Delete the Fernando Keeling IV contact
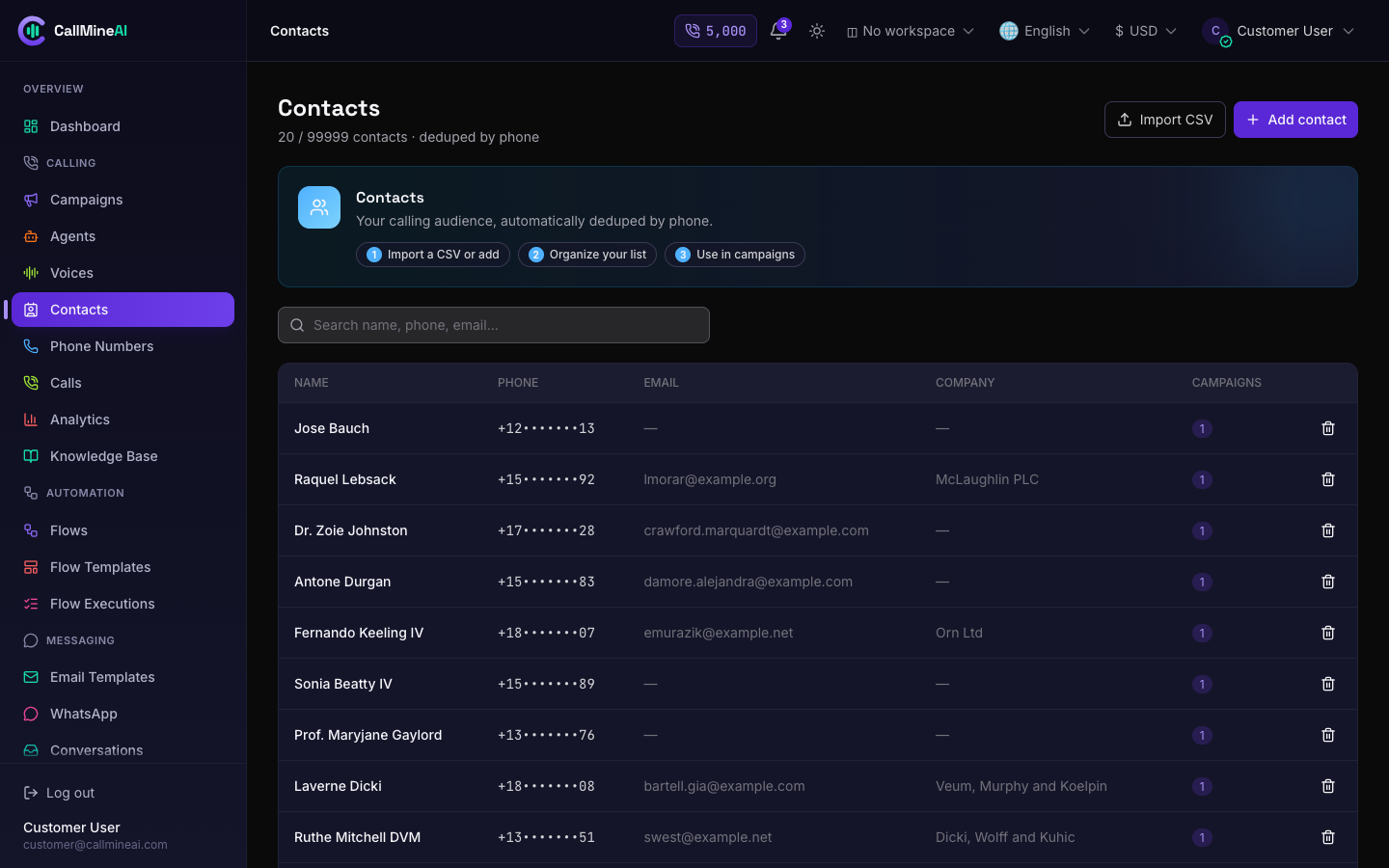The image size is (1389, 868). coord(1328,633)
